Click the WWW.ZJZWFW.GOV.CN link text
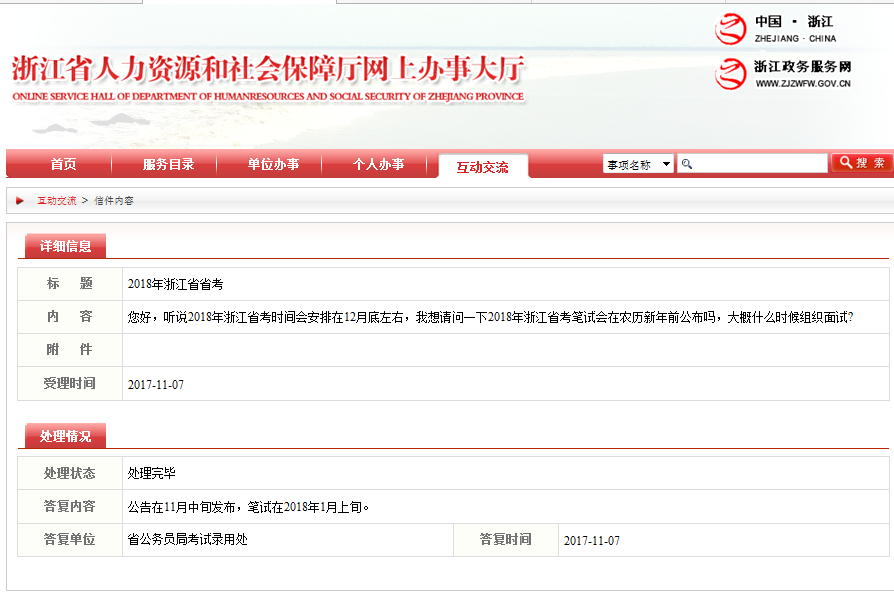 [802, 84]
